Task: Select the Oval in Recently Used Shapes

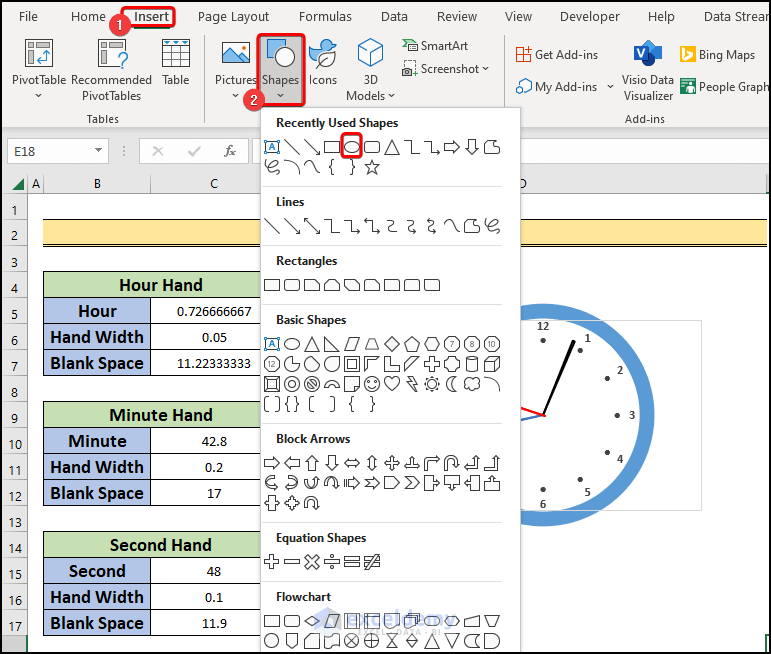Action: tap(352, 147)
